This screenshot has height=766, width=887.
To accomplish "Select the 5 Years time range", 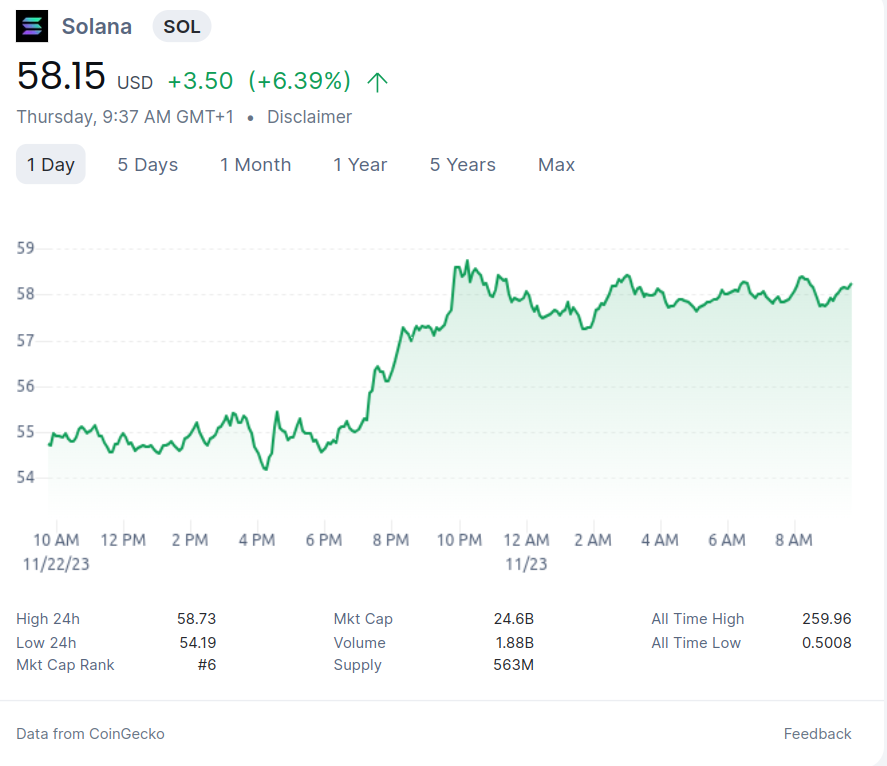I will pos(462,164).
